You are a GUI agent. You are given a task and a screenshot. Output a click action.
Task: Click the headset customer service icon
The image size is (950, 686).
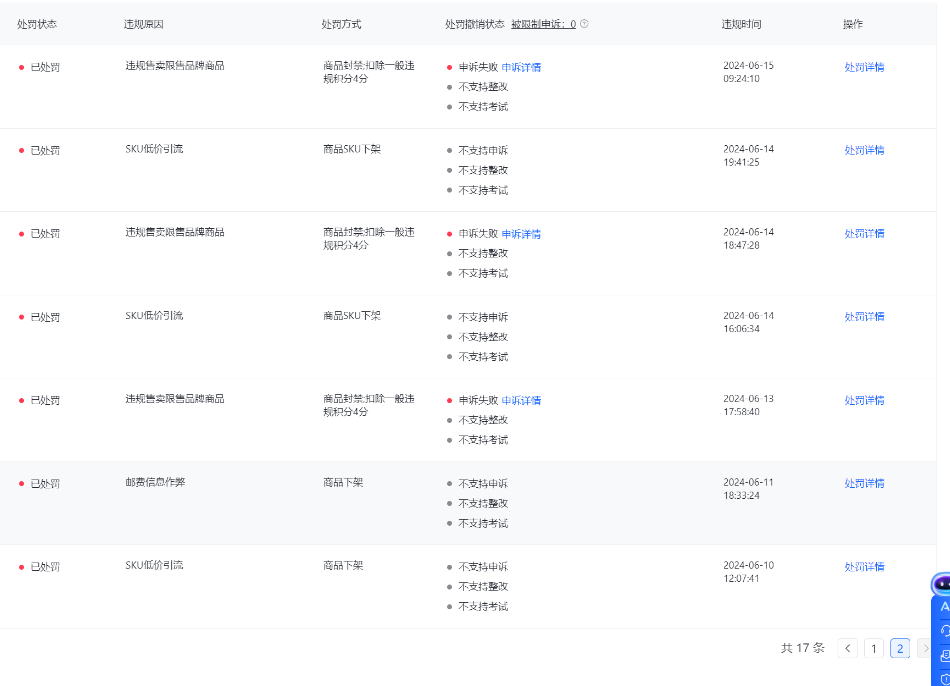pyautogui.click(x=945, y=631)
